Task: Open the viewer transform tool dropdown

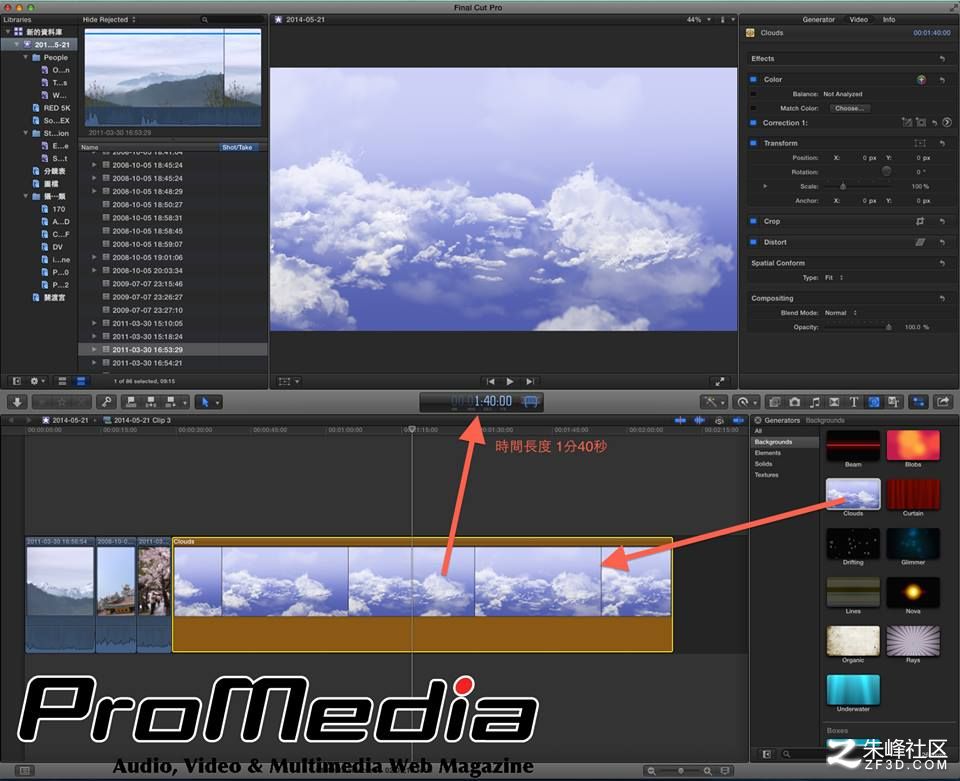Action: pos(288,381)
